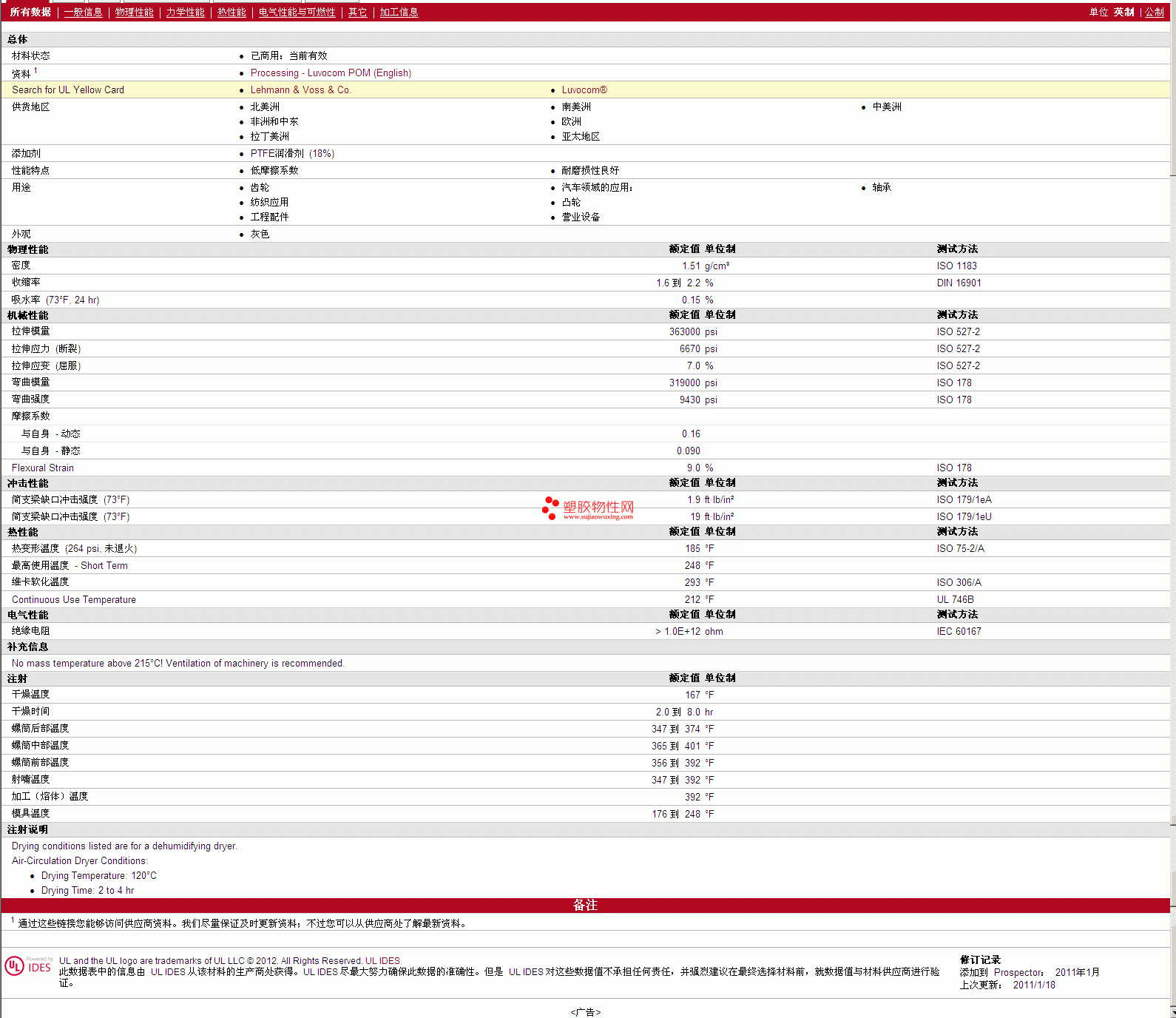Open the 加工信息 tab link
Screen dimensions: 1176x1018
click(399, 12)
